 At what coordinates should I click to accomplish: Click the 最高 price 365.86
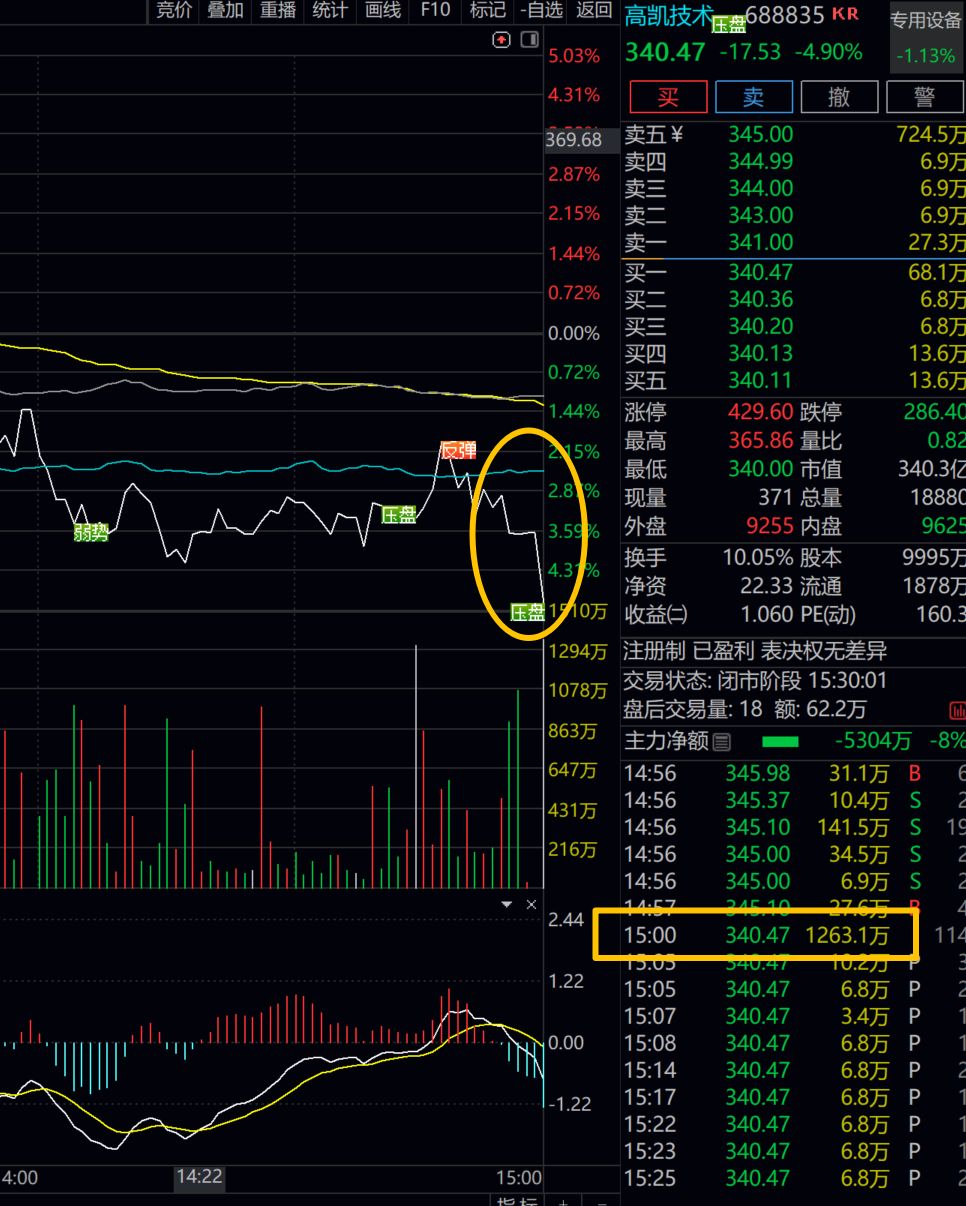point(761,440)
